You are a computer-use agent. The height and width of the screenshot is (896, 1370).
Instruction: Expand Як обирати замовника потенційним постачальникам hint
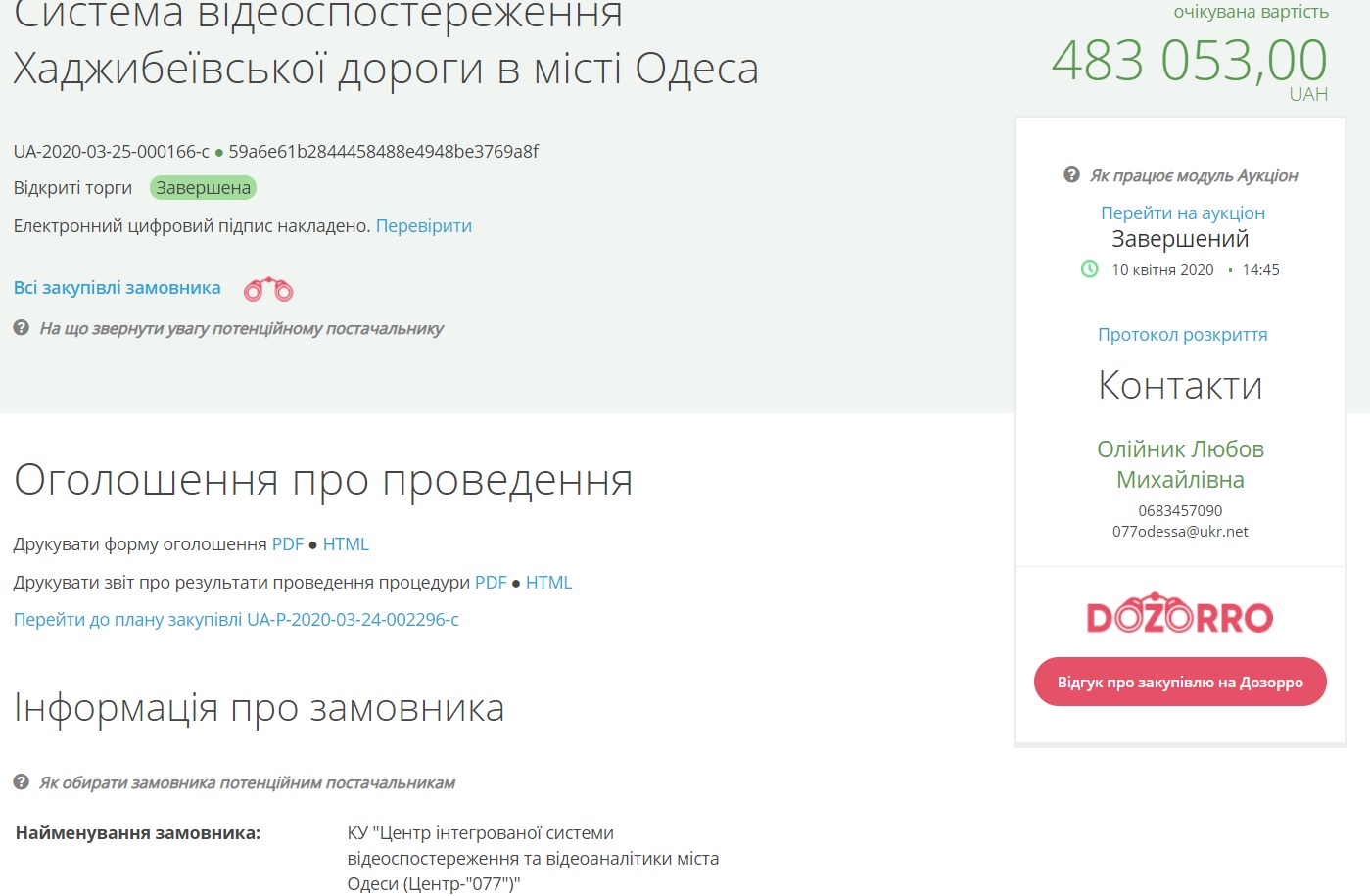coord(247,783)
